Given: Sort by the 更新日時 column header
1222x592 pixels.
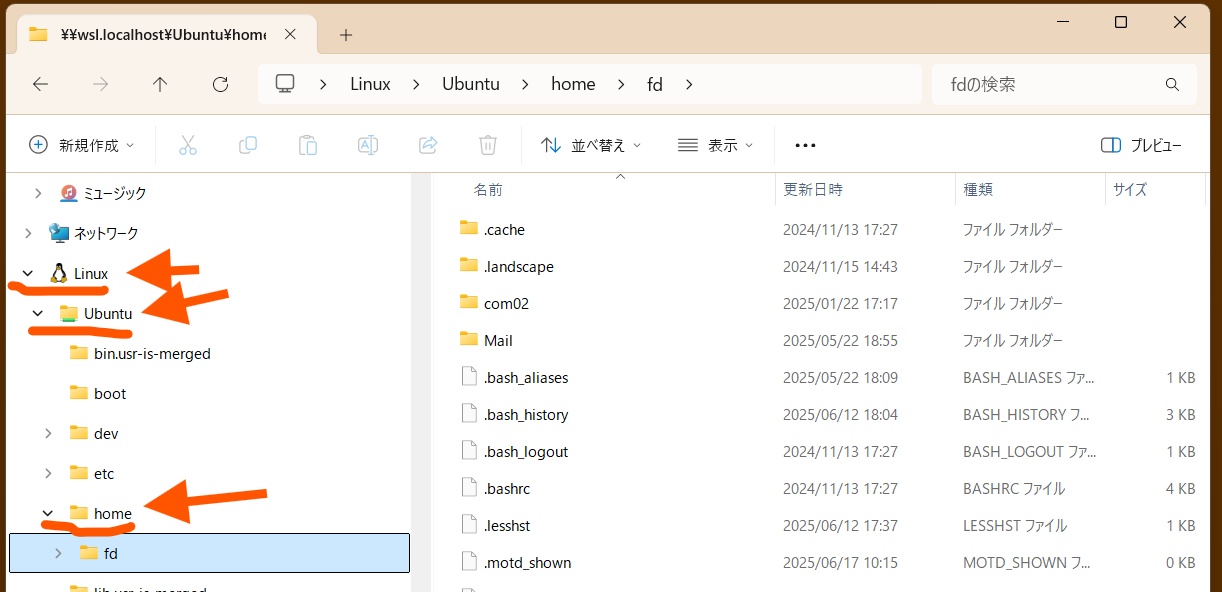Looking at the screenshot, I should click(x=813, y=189).
